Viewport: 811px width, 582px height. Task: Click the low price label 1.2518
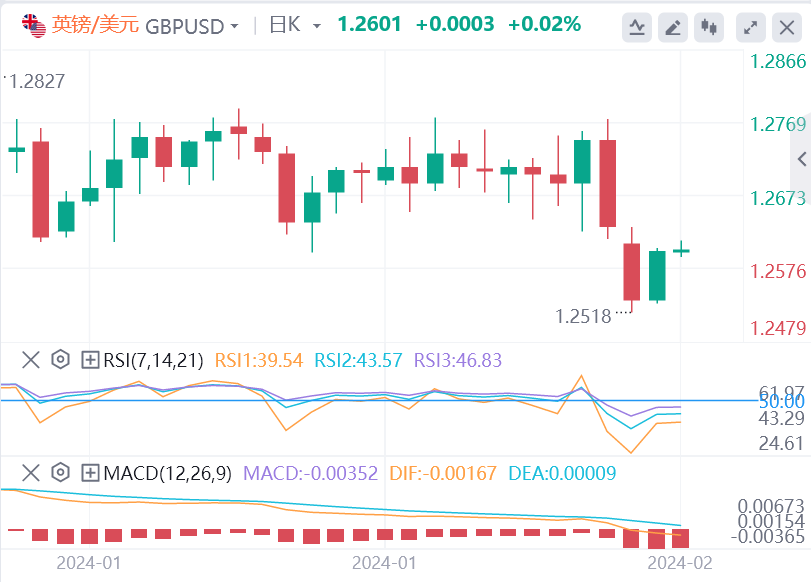583,316
